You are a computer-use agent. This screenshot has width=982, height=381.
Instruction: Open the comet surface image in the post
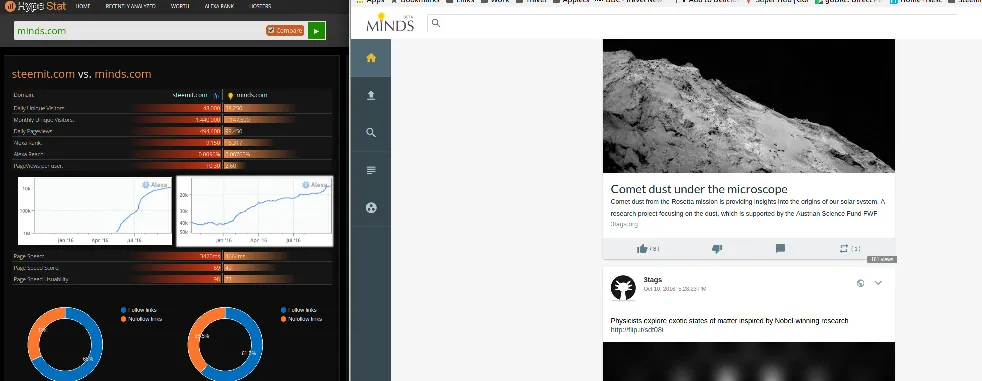(748, 106)
